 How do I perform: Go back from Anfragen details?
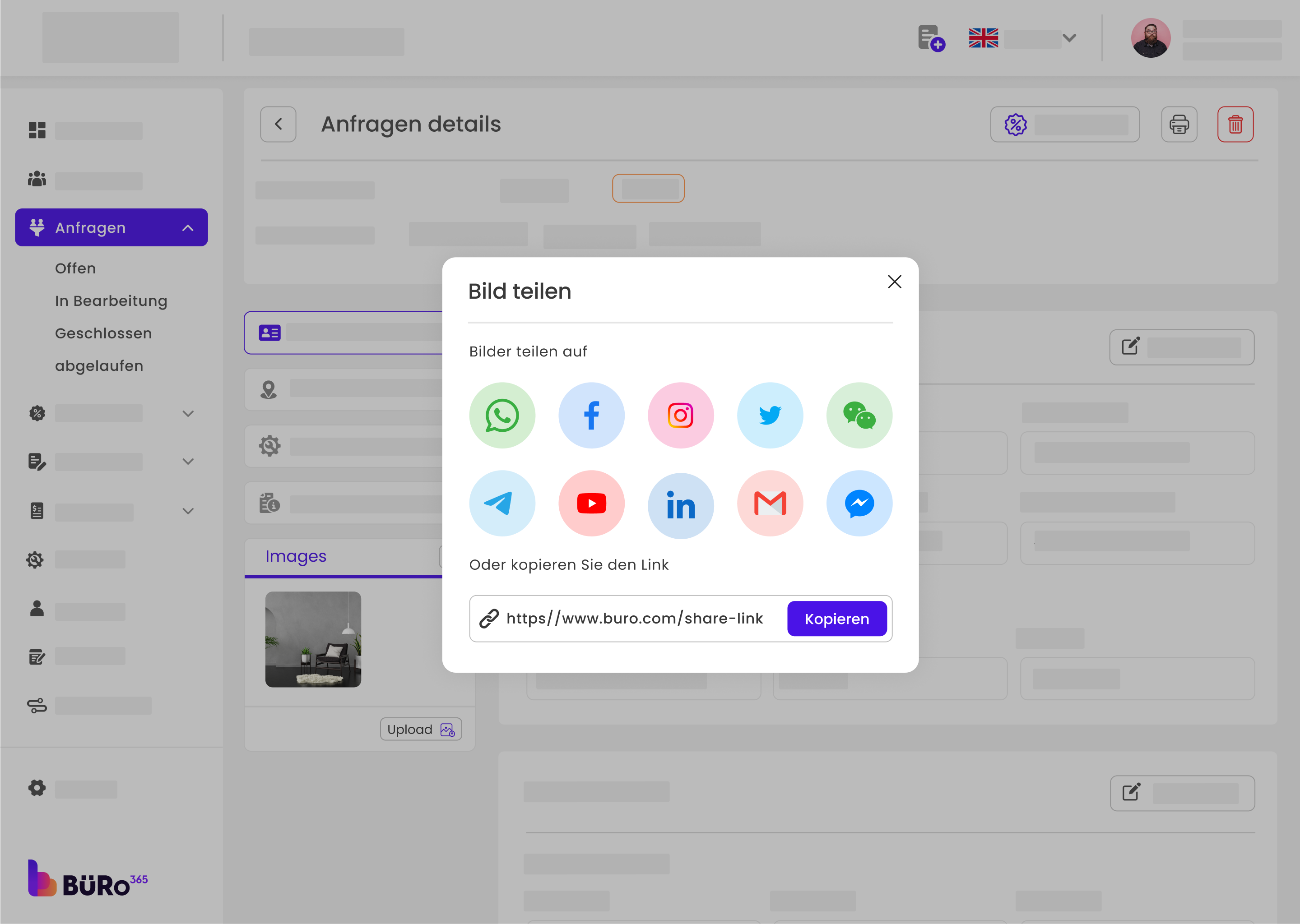278,124
